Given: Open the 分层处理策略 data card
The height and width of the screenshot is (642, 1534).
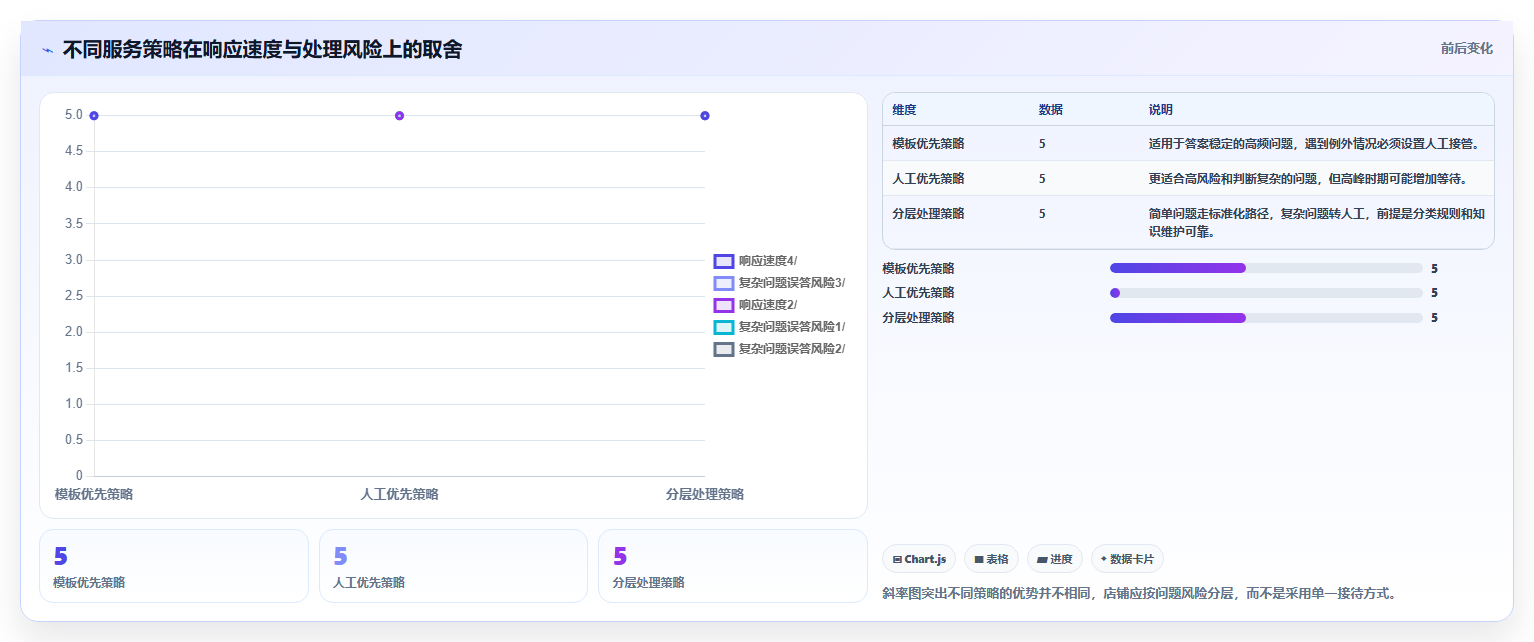Looking at the screenshot, I should pyautogui.click(x=733, y=566).
